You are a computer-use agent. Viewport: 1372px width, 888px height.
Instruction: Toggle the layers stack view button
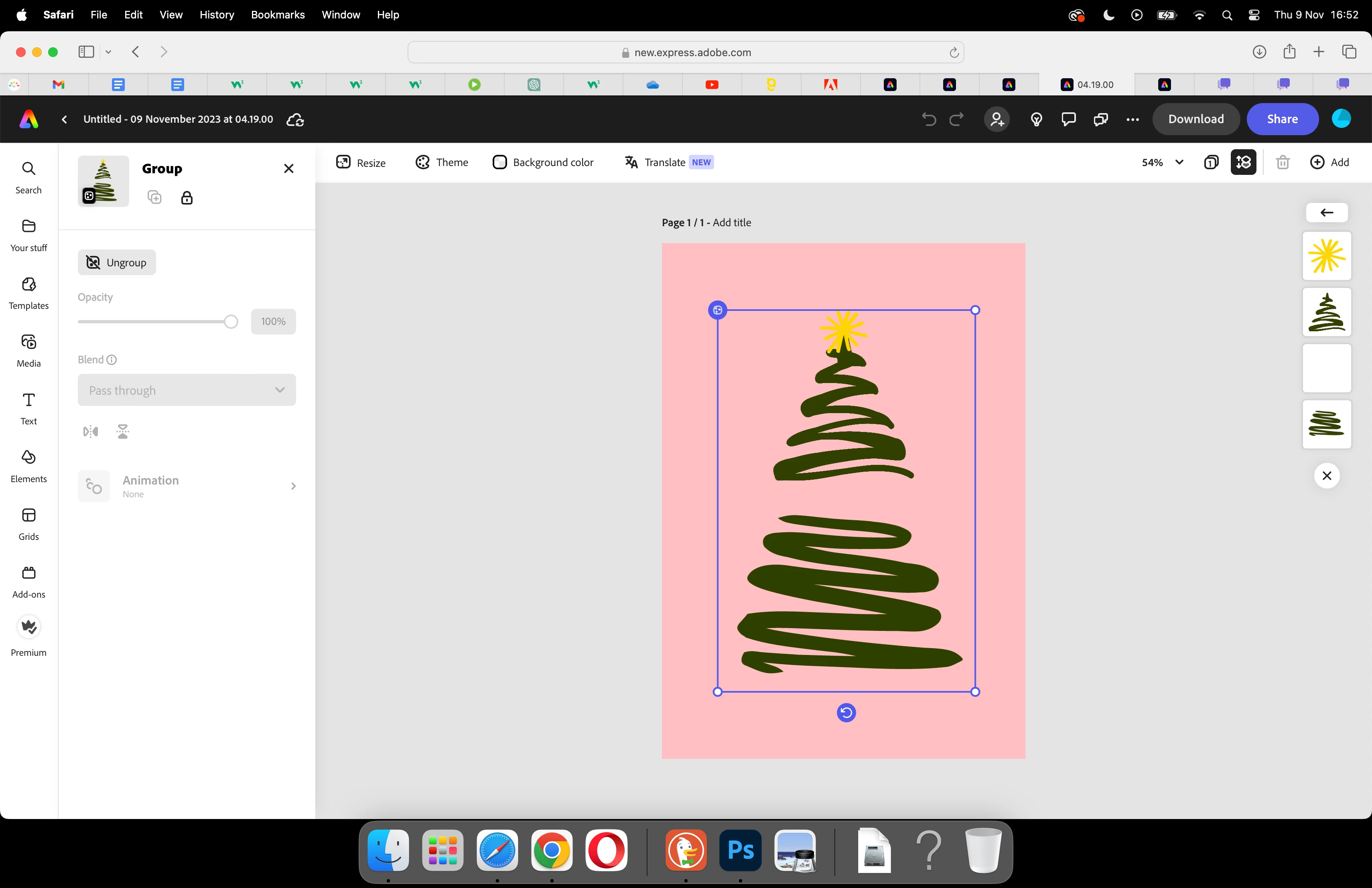[1244, 162]
